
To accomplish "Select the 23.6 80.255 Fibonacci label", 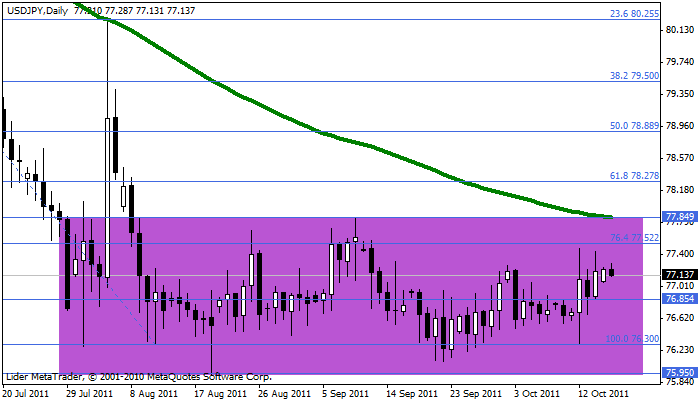I will pyautogui.click(x=634, y=14).
